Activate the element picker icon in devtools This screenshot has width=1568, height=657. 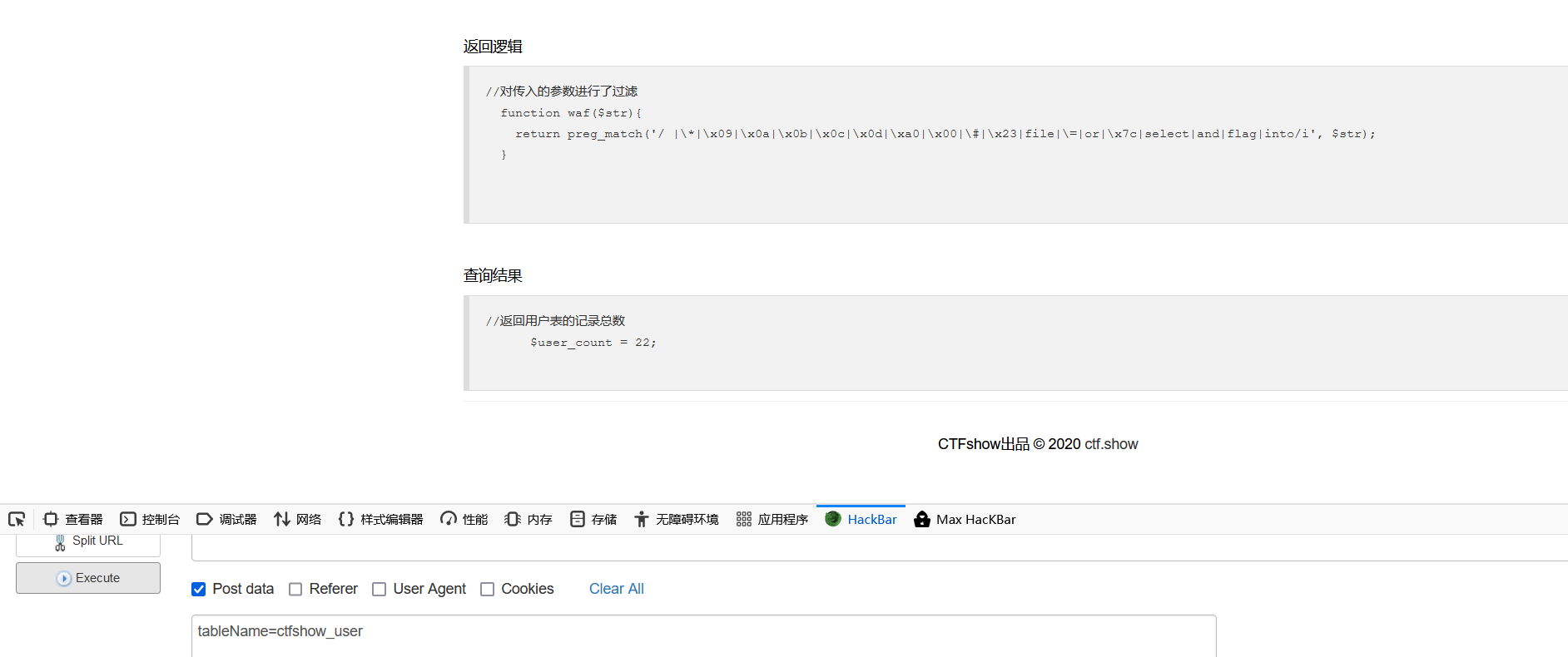[x=17, y=519]
